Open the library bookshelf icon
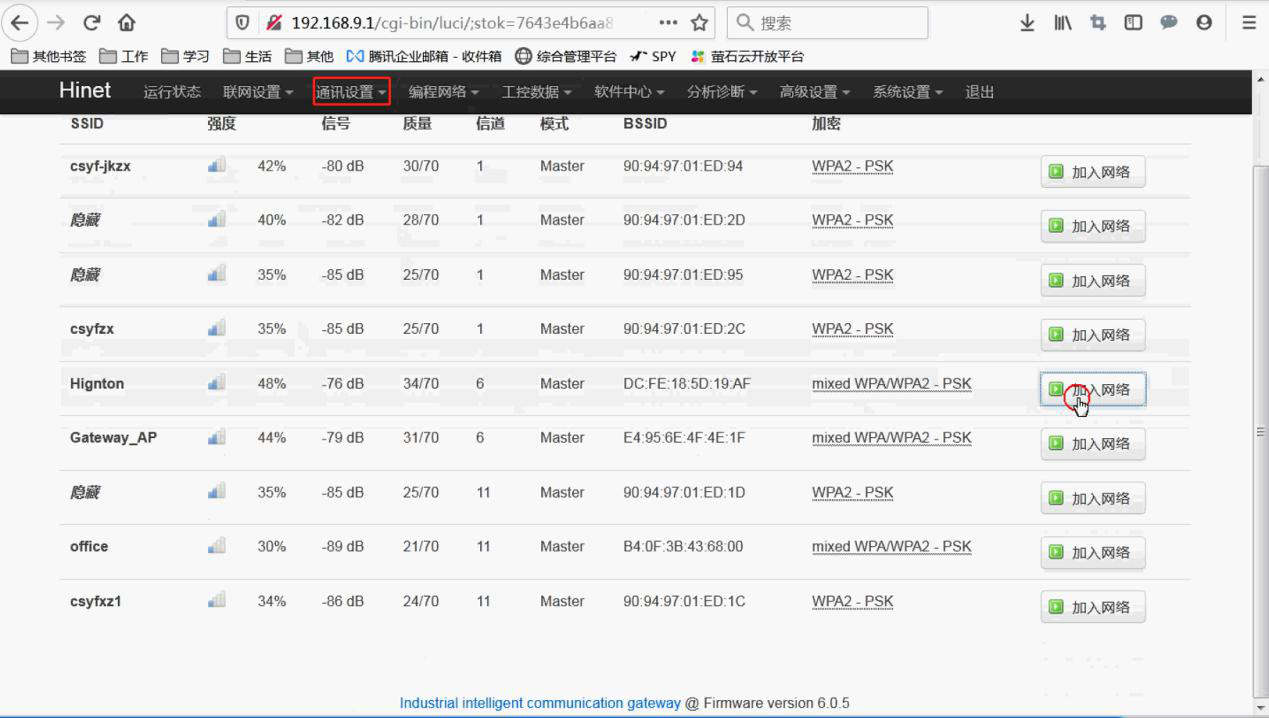 [x=1062, y=22]
